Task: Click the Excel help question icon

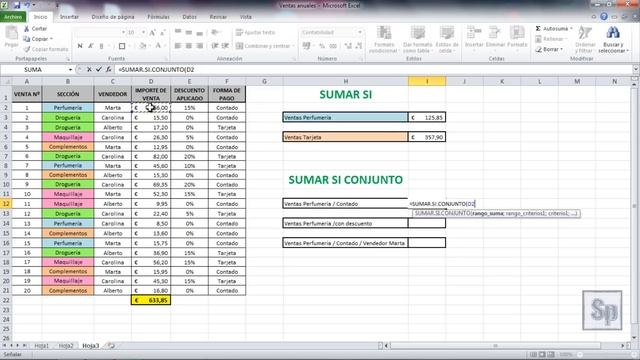Action: click(604, 17)
